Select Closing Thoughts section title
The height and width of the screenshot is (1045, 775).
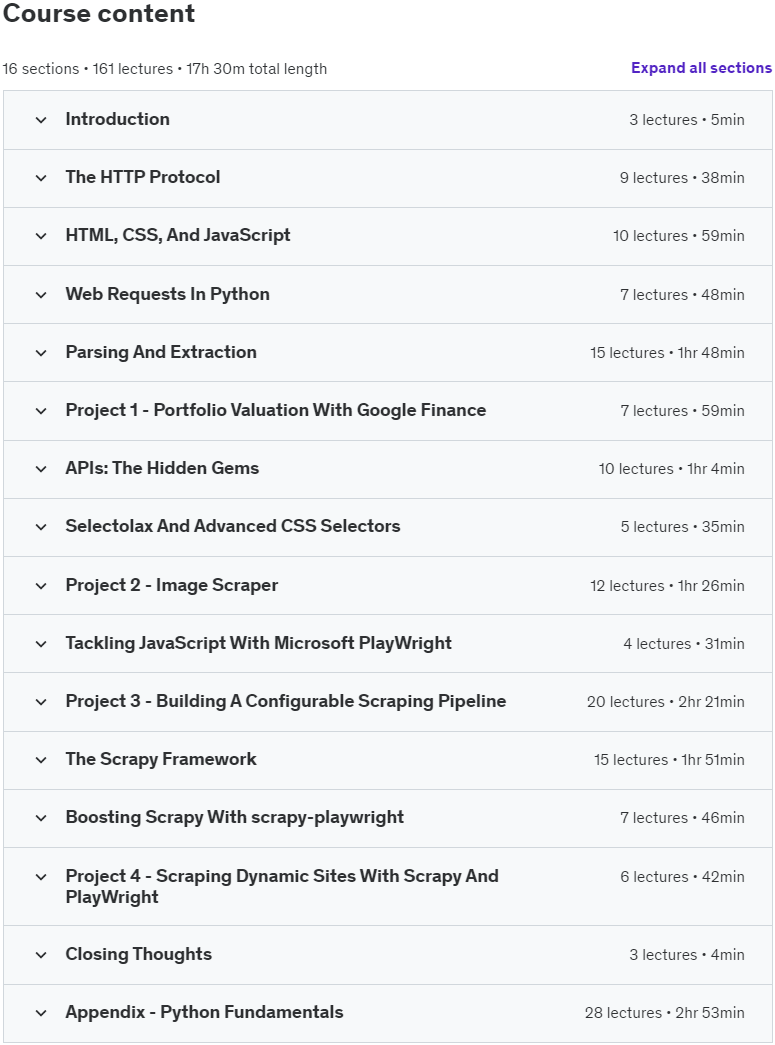tap(139, 954)
